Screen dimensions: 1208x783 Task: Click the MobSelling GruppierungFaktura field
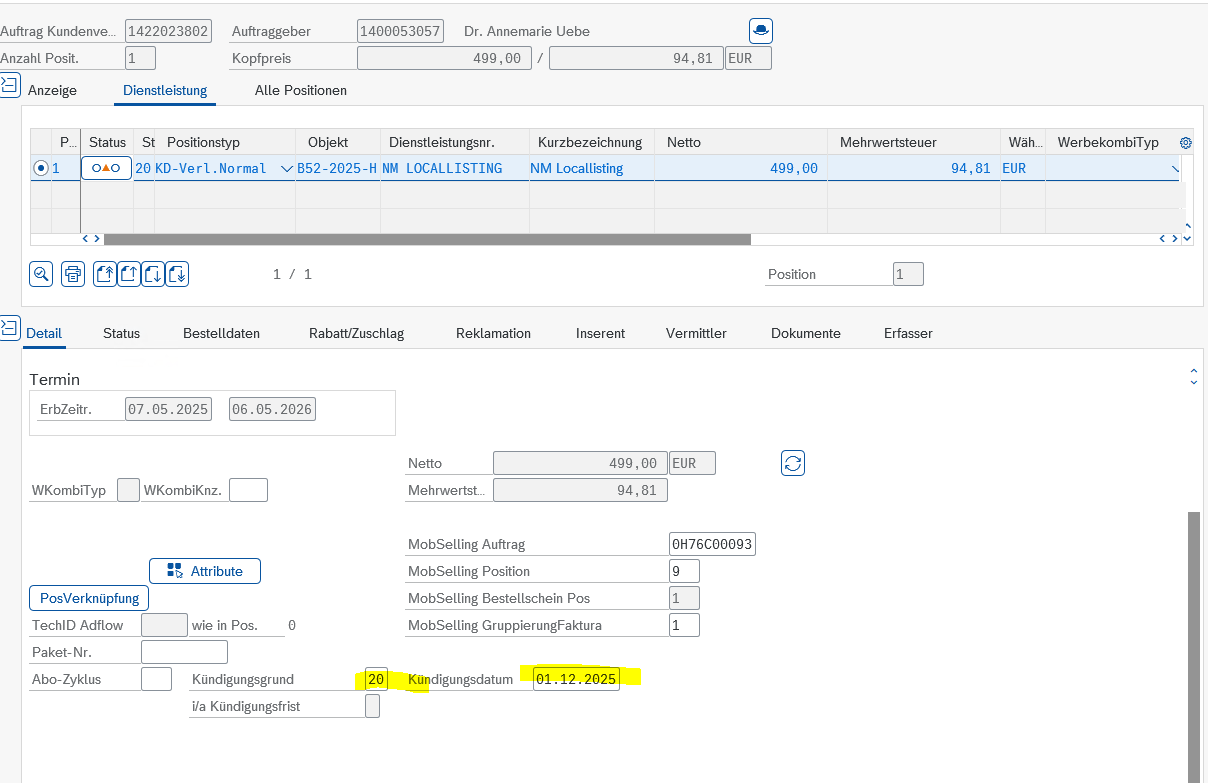coord(684,625)
